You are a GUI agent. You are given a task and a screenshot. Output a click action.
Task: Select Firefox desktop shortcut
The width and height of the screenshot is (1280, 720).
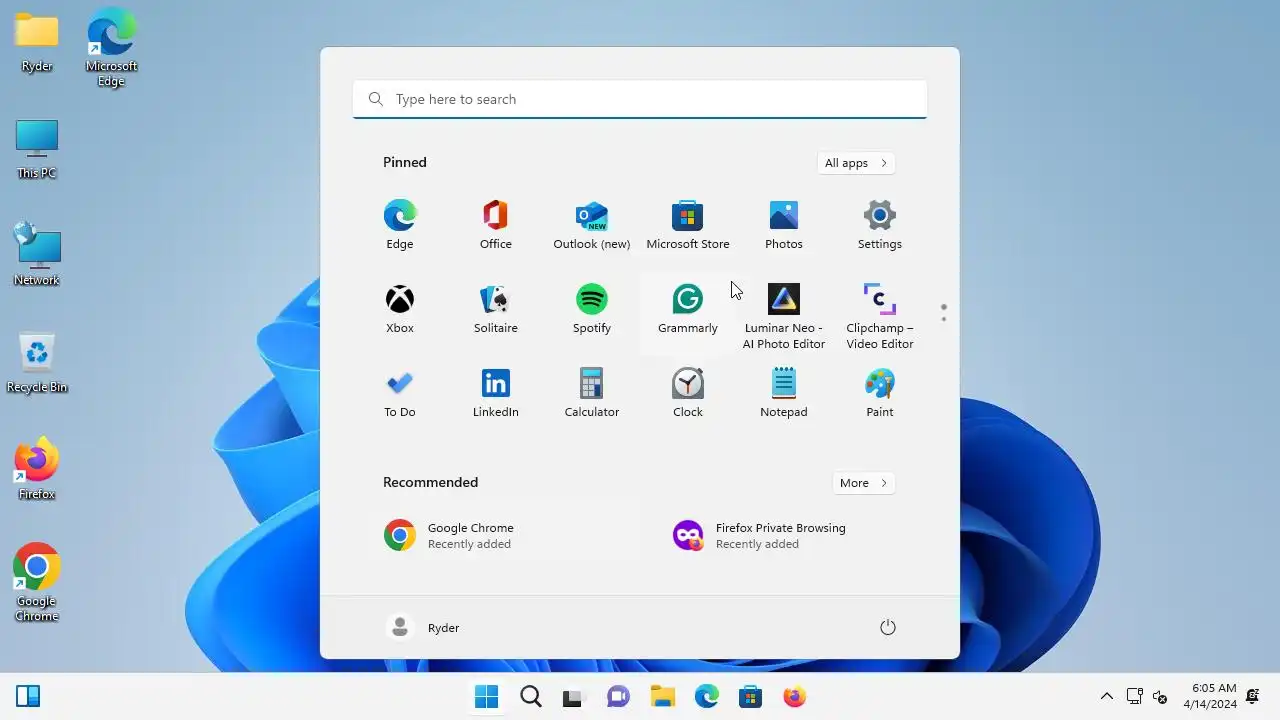pyautogui.click(x=37, y=469)
